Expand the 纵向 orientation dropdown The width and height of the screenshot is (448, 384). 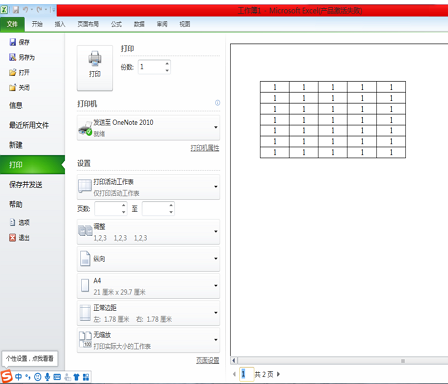pyautogui.click(x=148, y=259)
